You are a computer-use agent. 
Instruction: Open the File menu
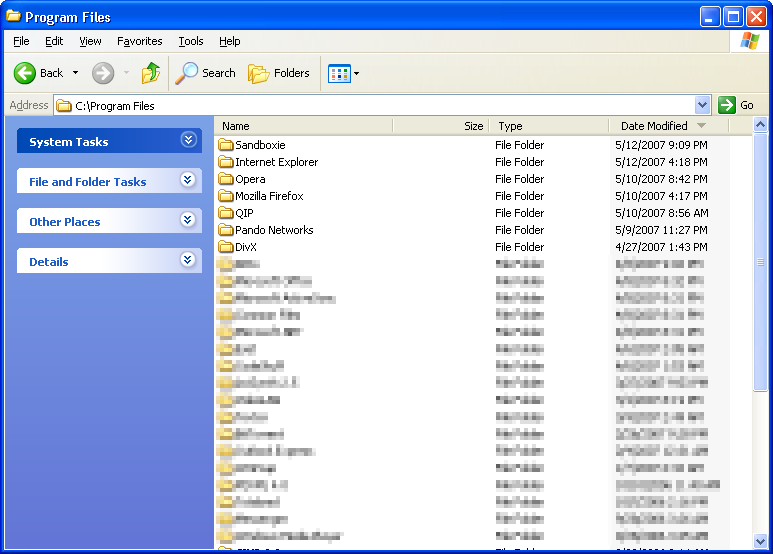[21, 41]
